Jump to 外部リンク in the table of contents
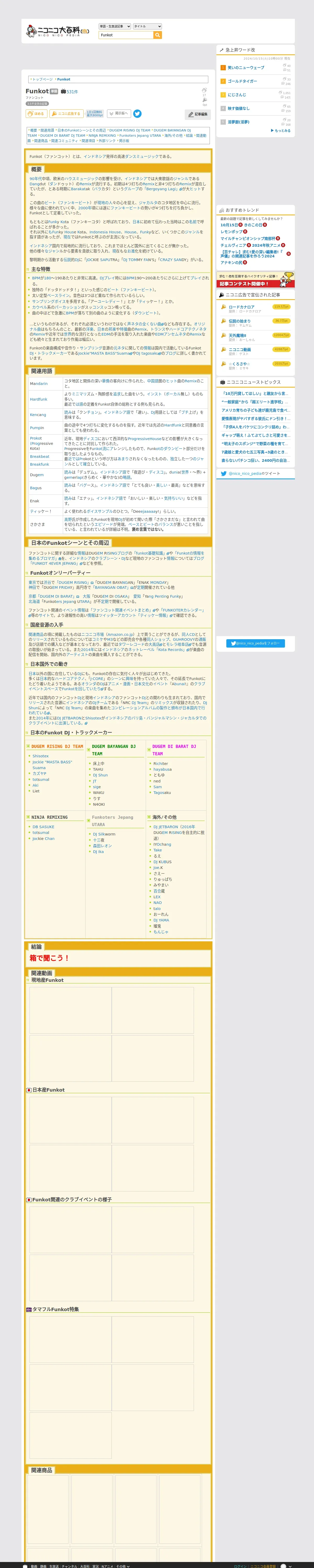 coord(107,141)
